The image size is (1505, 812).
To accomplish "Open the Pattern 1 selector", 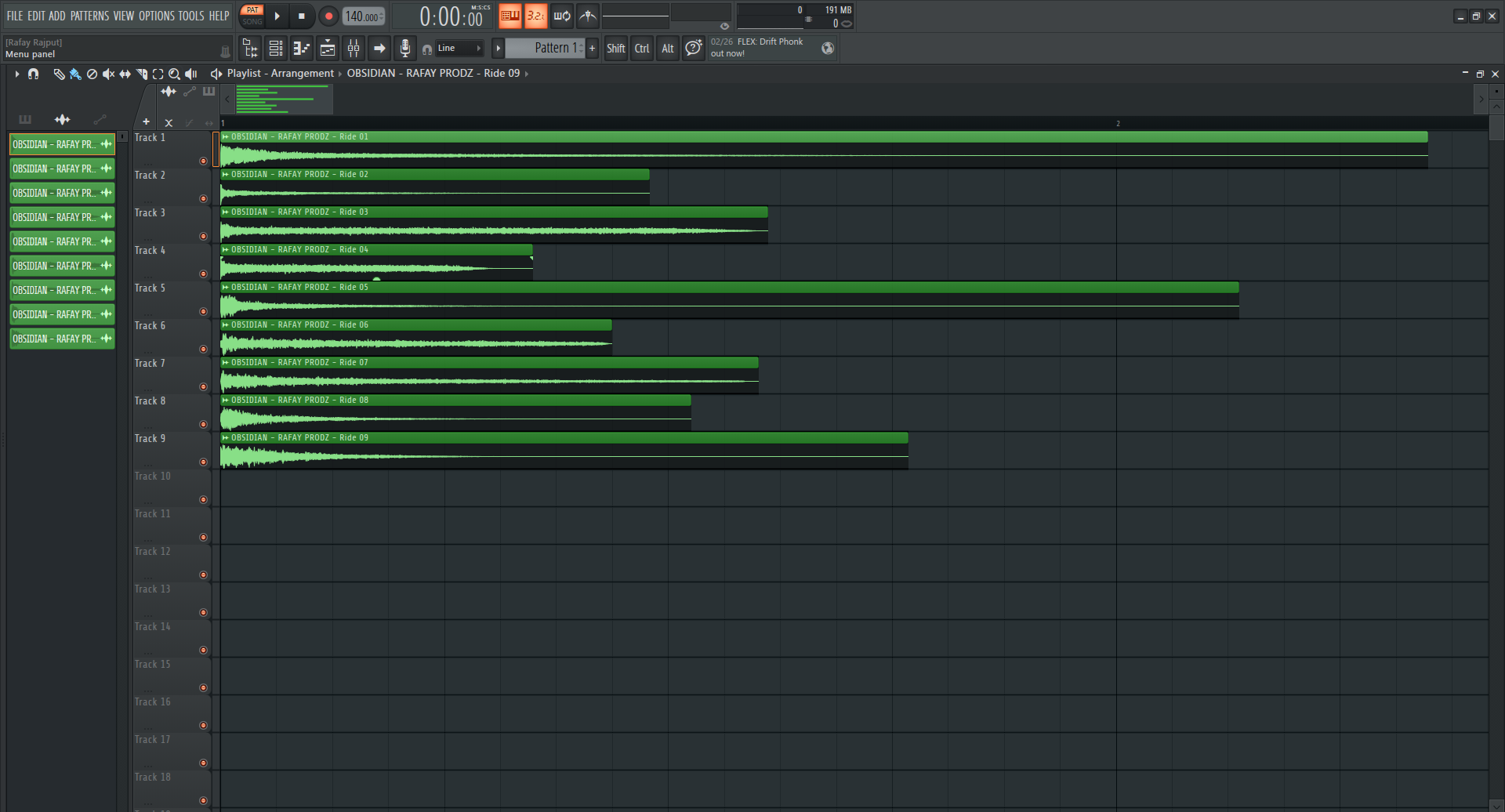I will 552,49.
